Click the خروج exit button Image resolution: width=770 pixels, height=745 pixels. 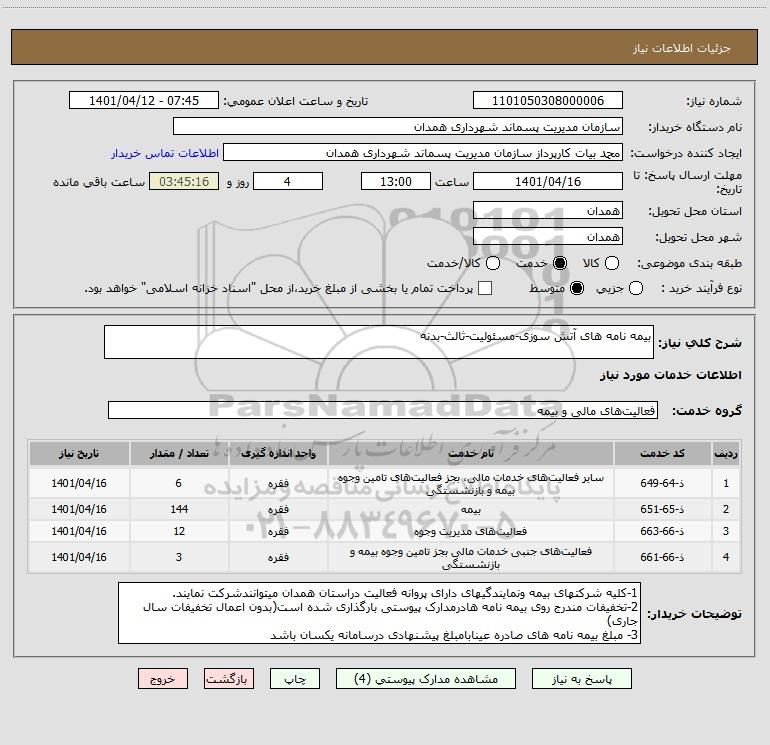pyautogui.click(x=163, y=679)
